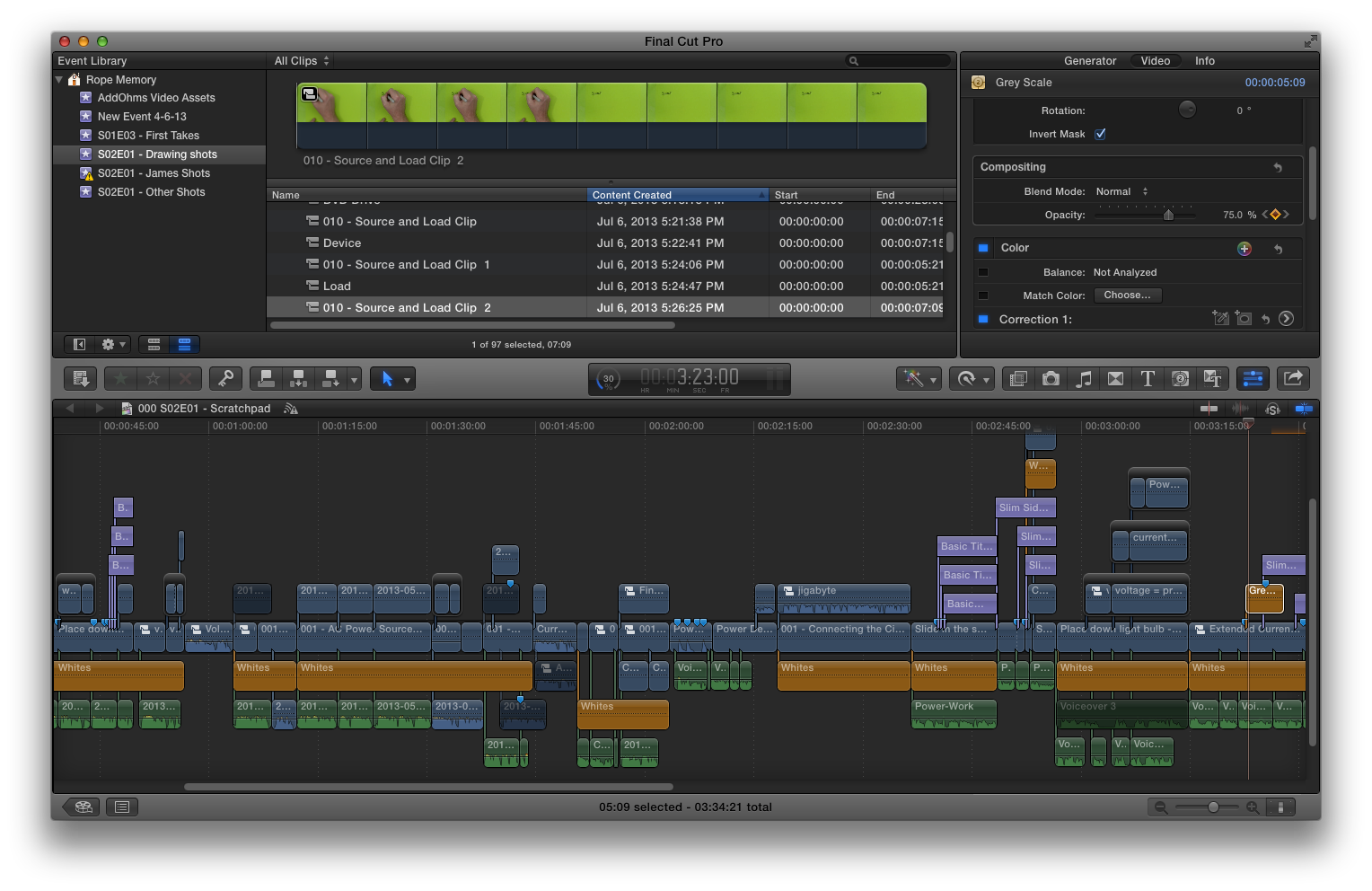The image size is (1372, 891).
Task: Reset the Color section with its arrow
Action: pyautogui.click(x=1278, y=249)
